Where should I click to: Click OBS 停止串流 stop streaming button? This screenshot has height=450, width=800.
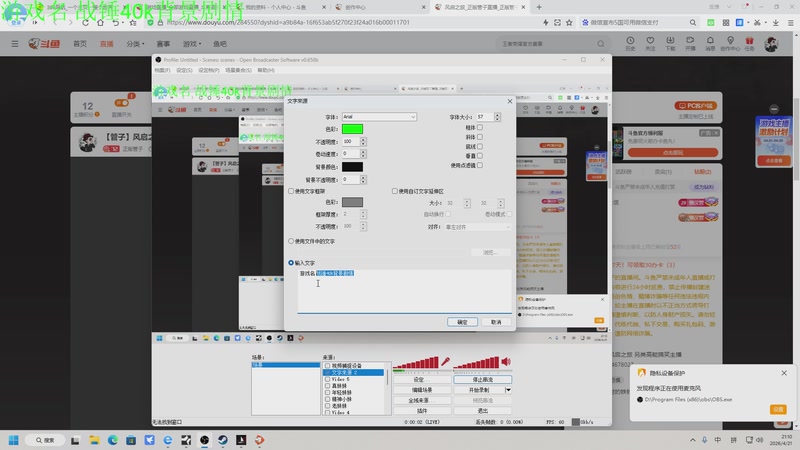pos(483,380)
